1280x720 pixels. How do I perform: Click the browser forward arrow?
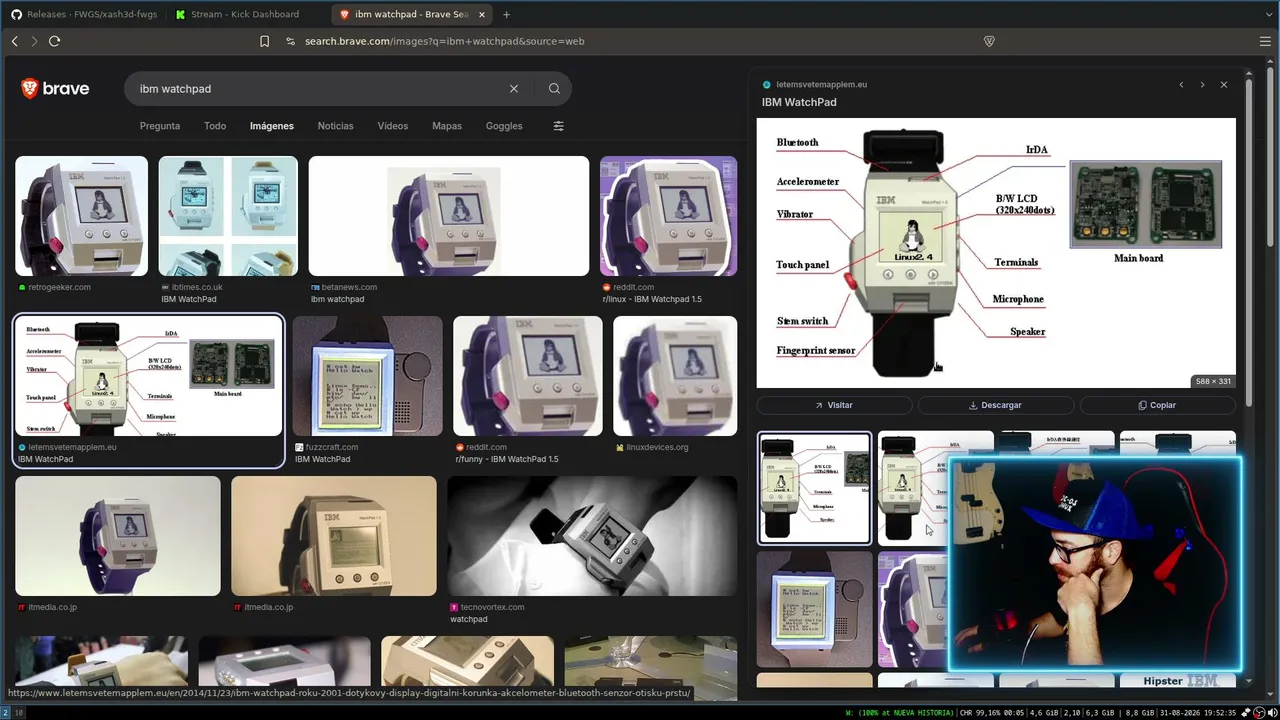click(x=34, y=41)
